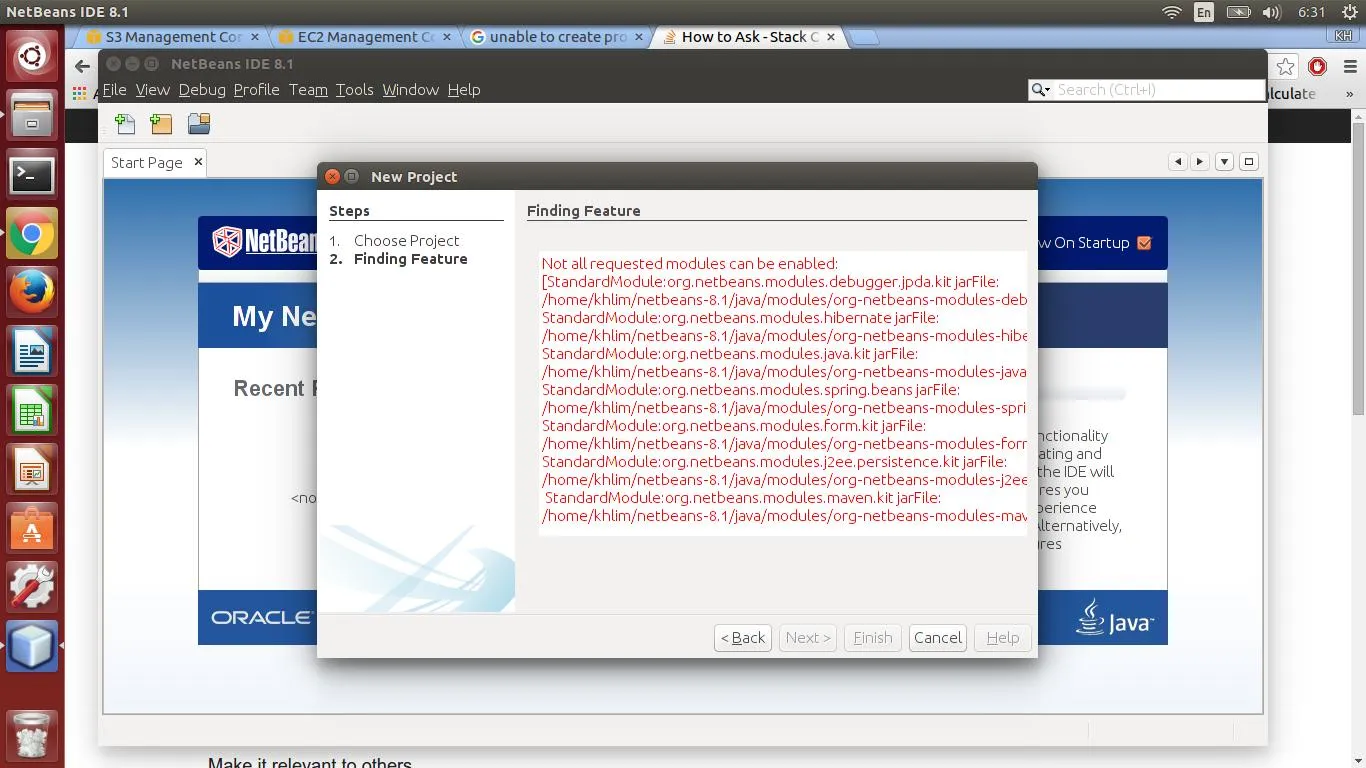Click the Chrome back arrow
Image resolution: width=1366 pixels, height=768 pixels.
(82, 66)
